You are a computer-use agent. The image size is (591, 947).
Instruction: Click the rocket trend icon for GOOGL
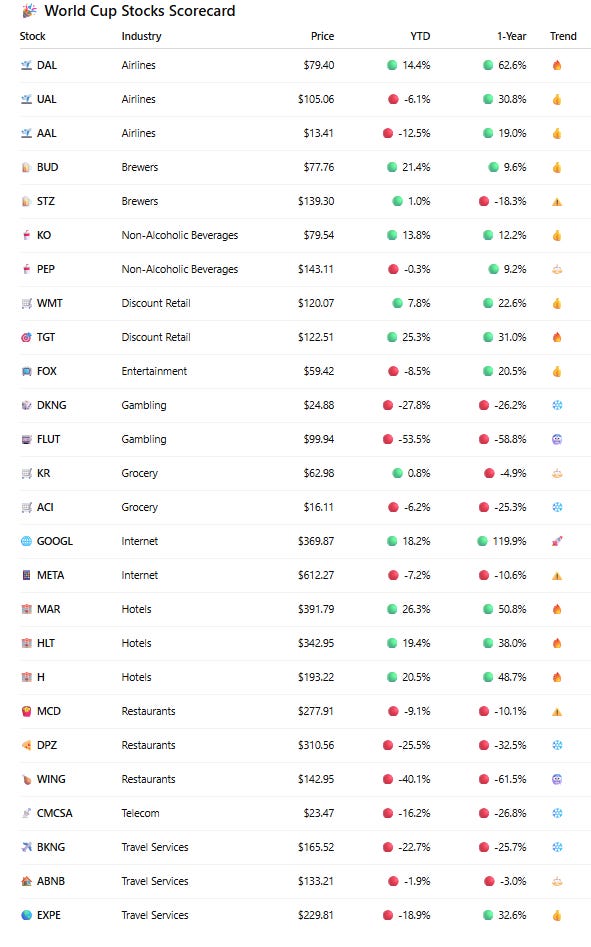[557, 541]
